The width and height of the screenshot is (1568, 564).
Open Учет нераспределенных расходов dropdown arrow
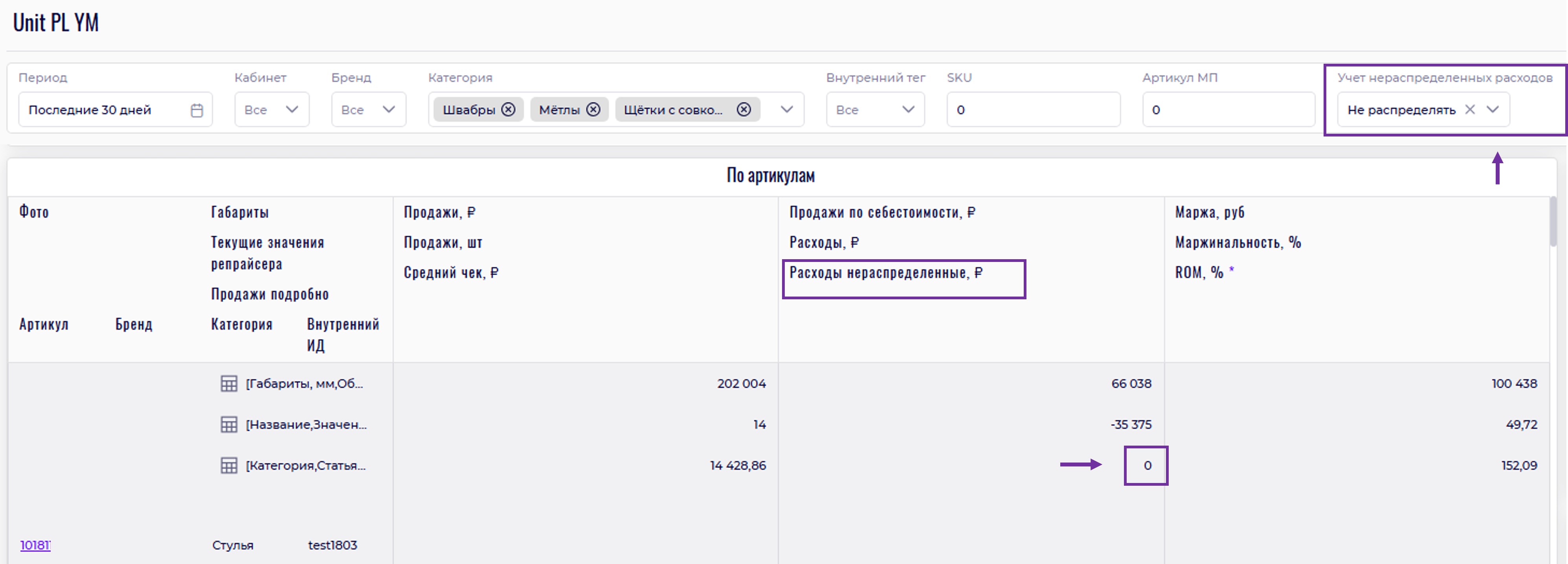pyautogui.click(x=1493, y=110)
